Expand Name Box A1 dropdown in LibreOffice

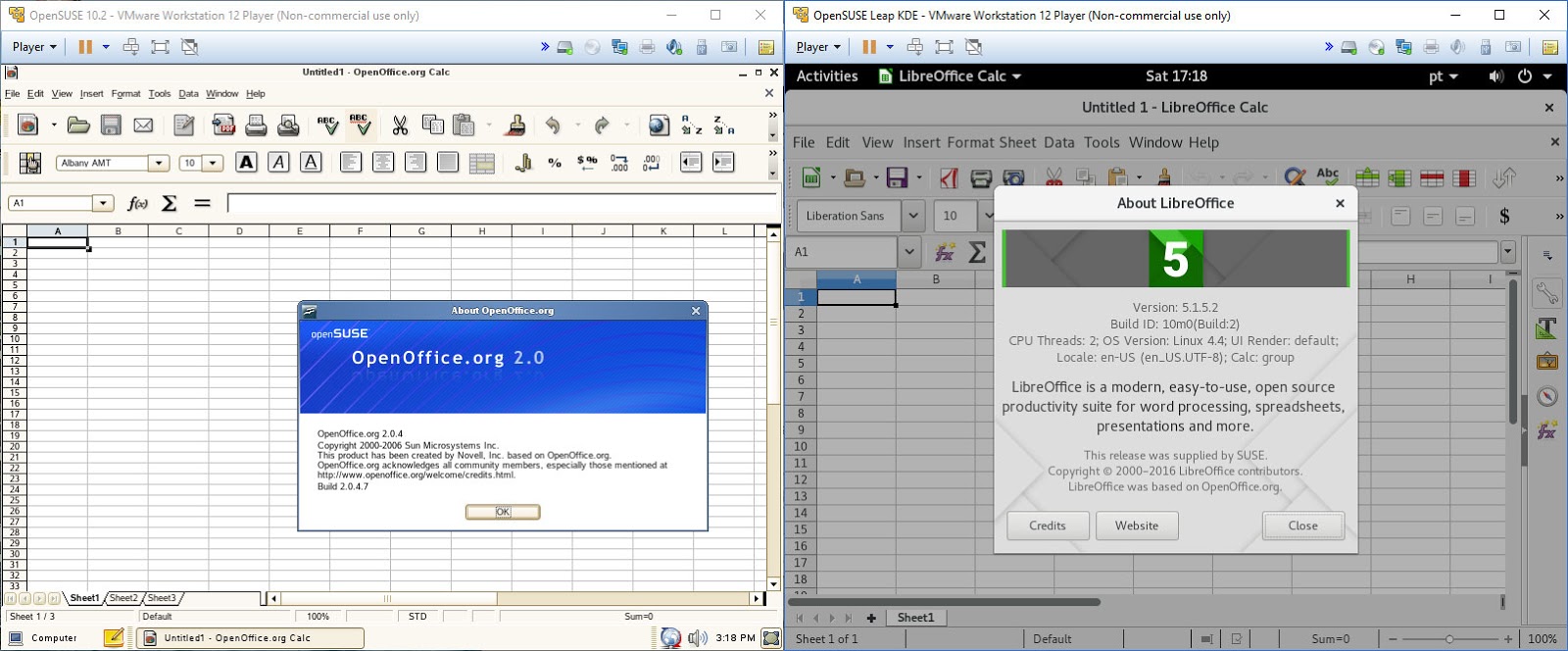[x=909, y=252]
